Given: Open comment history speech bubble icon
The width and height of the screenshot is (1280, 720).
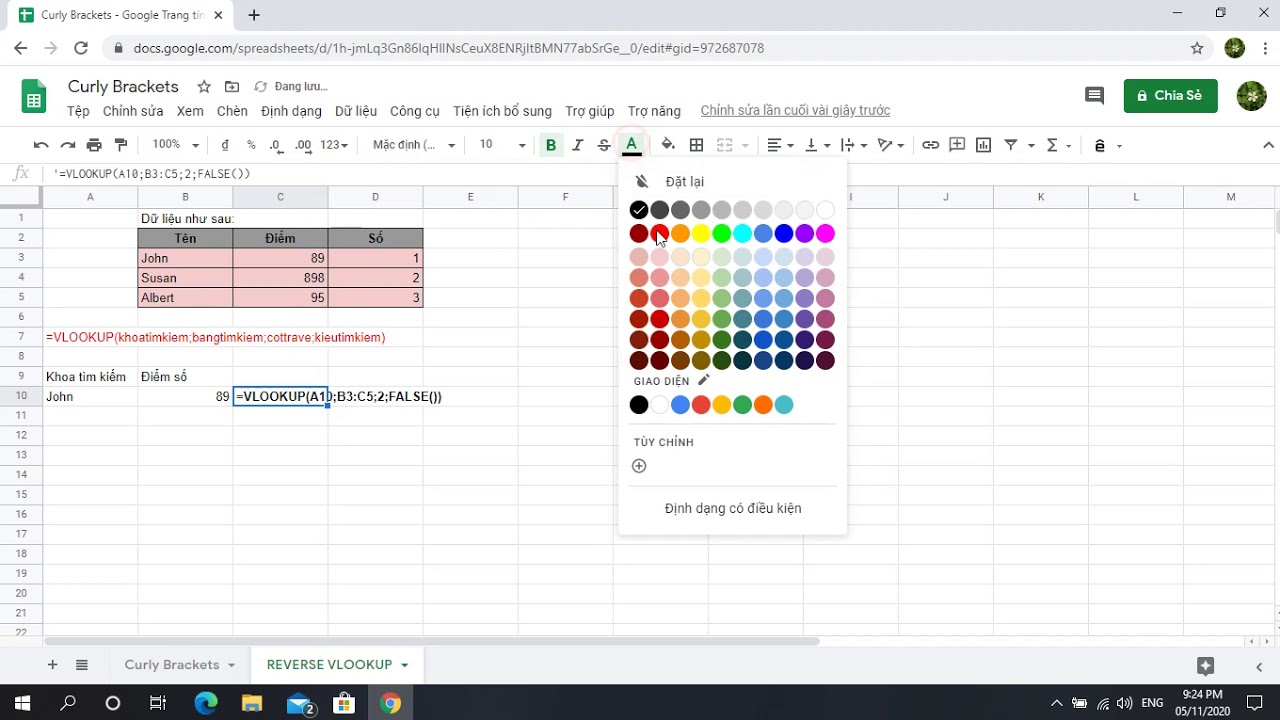Looking at the screenshot, I should pos(1094,96).
